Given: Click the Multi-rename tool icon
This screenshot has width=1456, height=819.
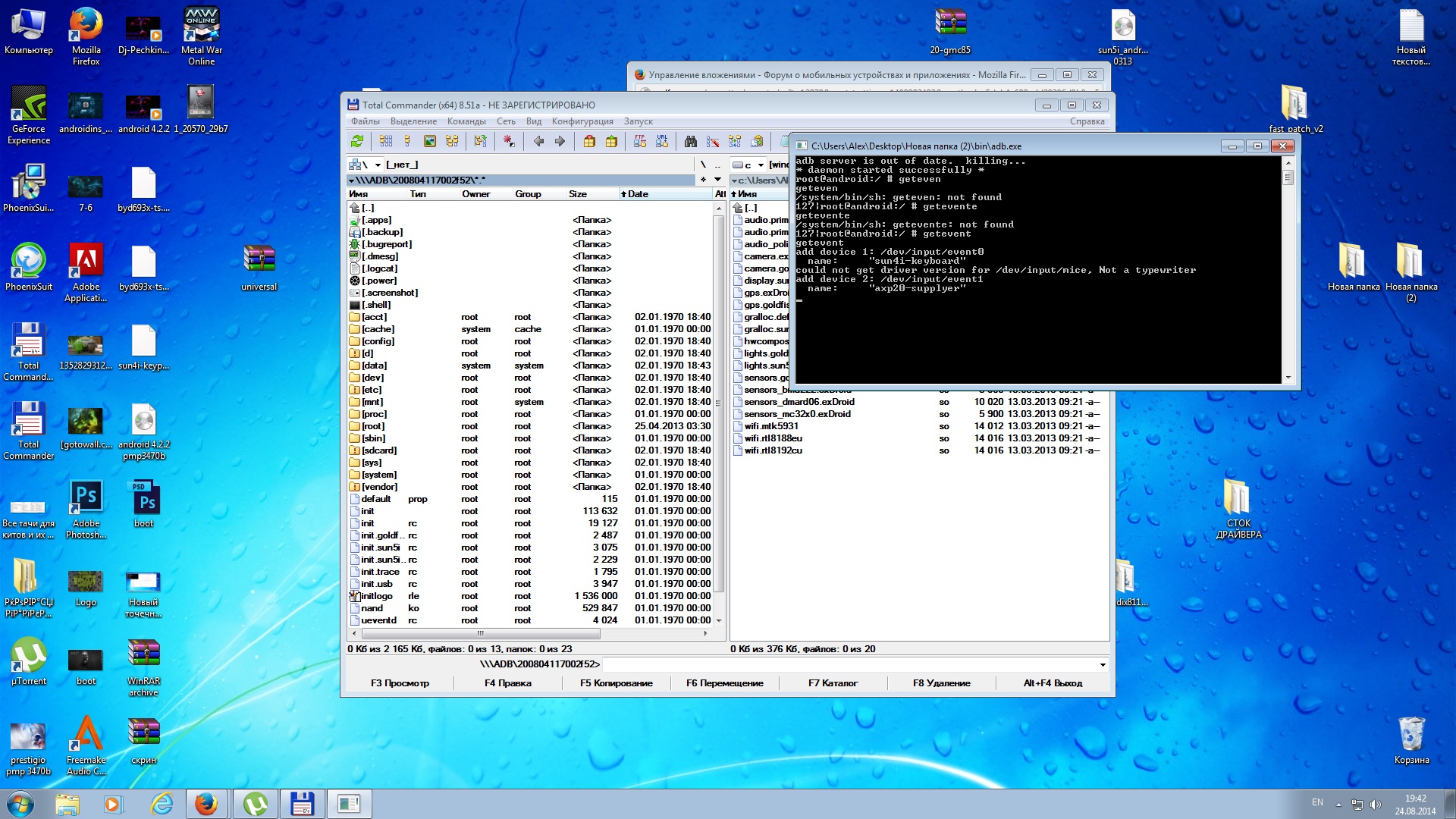Looking at the screenshot, I should [713, 141].
